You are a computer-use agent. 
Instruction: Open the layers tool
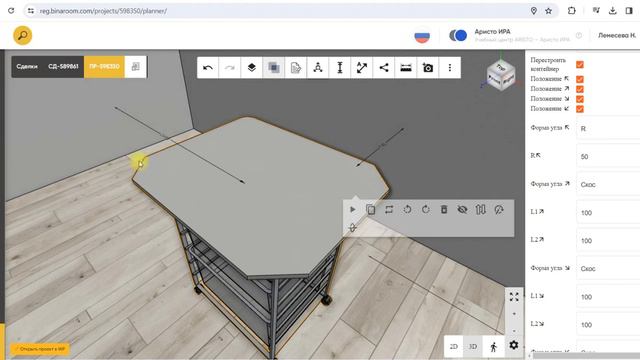(251, 68)
